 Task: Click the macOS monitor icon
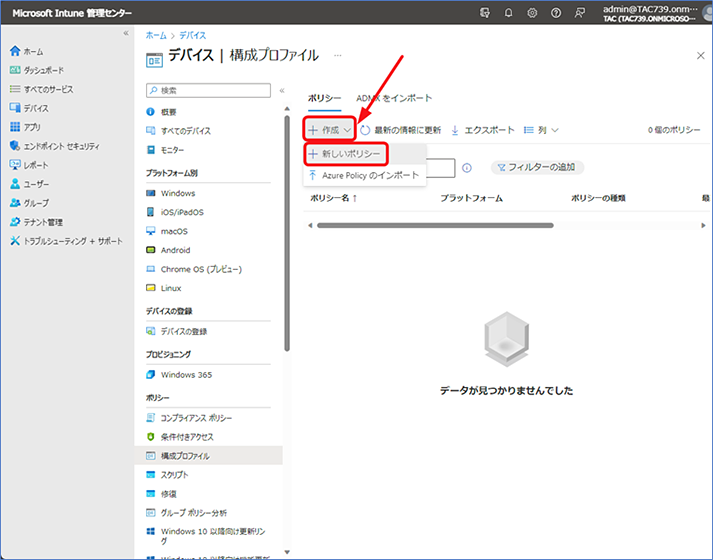151,231
